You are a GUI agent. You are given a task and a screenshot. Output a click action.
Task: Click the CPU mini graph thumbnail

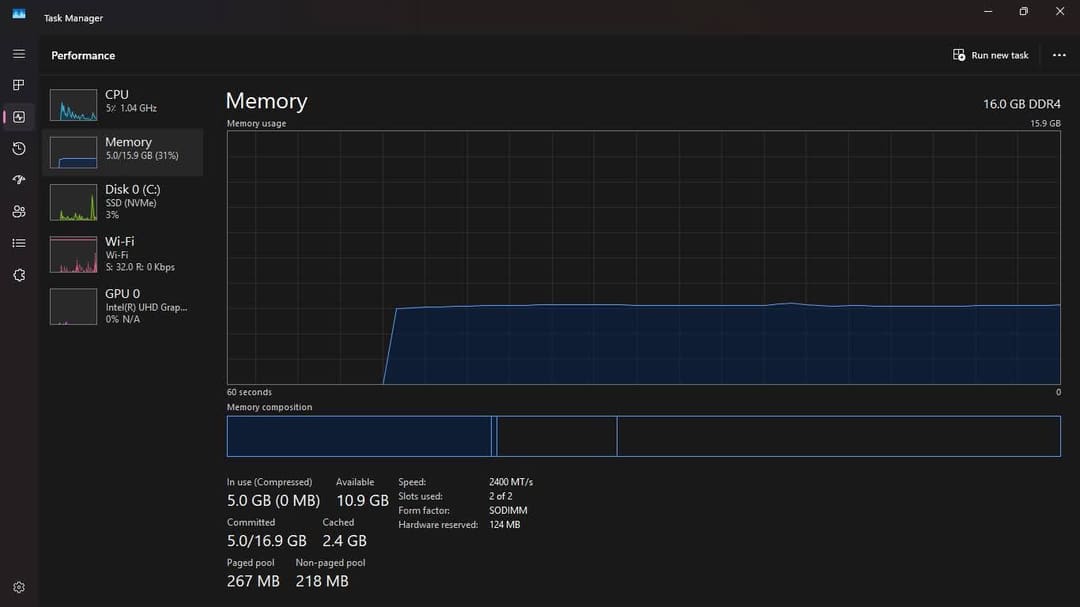tap(73, 105)
